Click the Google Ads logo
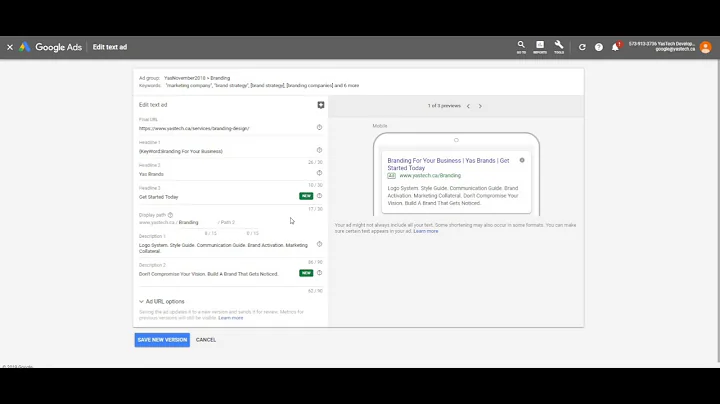This screenshot has width=720, height=404. click(51, 47)
